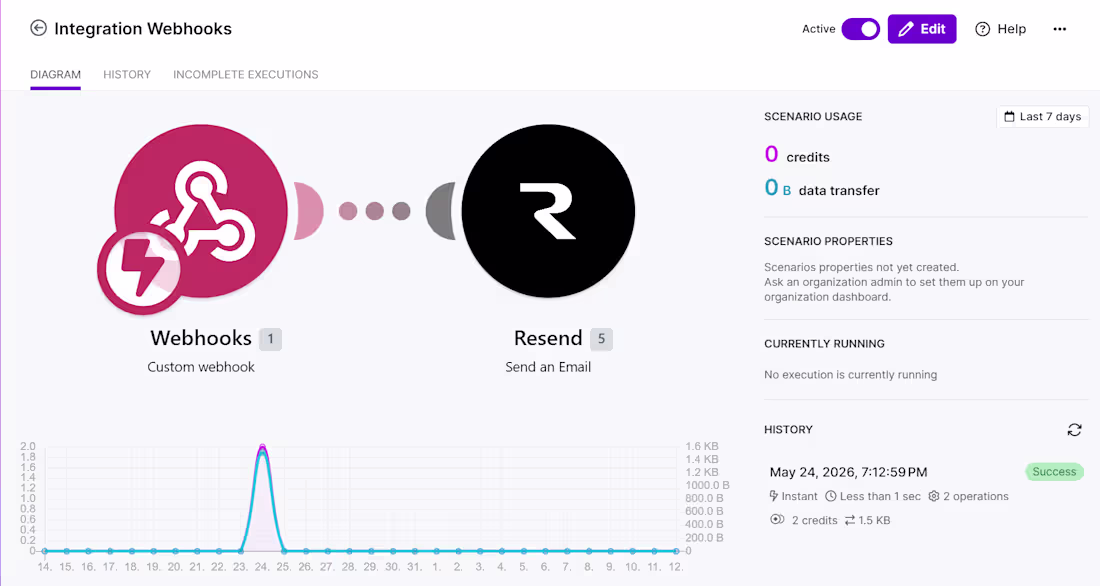
Task: Open the three-dot more options menu
Action: point(1059,29)
